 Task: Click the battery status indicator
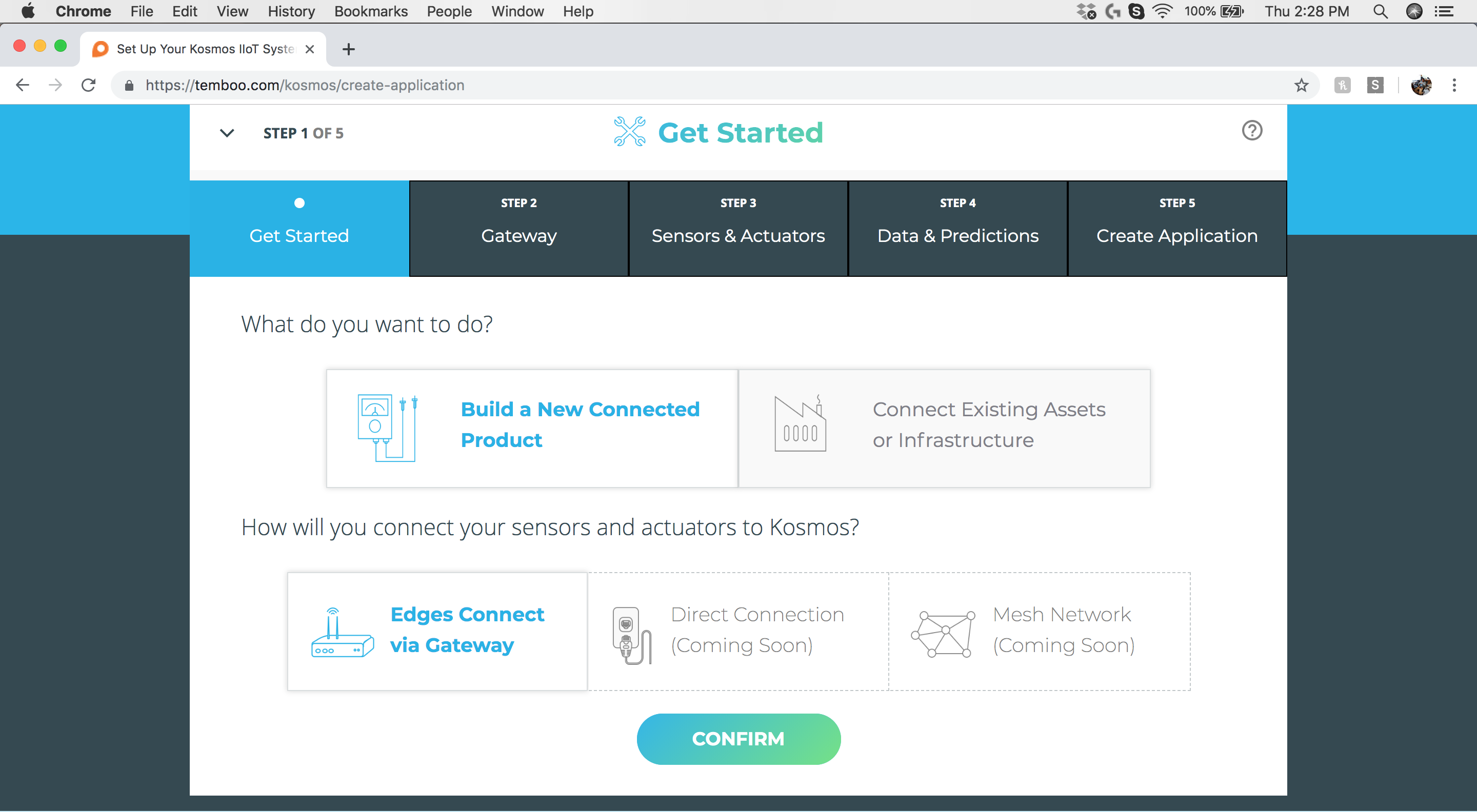(x=1214, y=11)
